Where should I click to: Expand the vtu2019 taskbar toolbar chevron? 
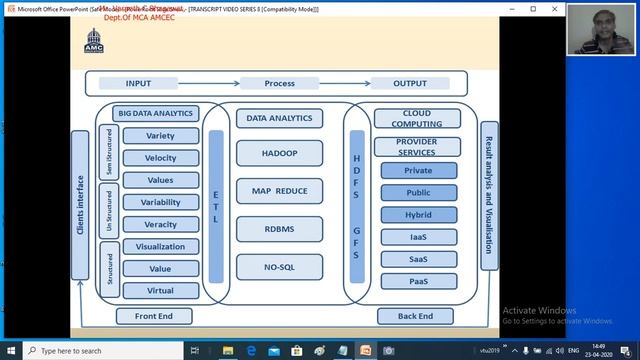(505, 347)
